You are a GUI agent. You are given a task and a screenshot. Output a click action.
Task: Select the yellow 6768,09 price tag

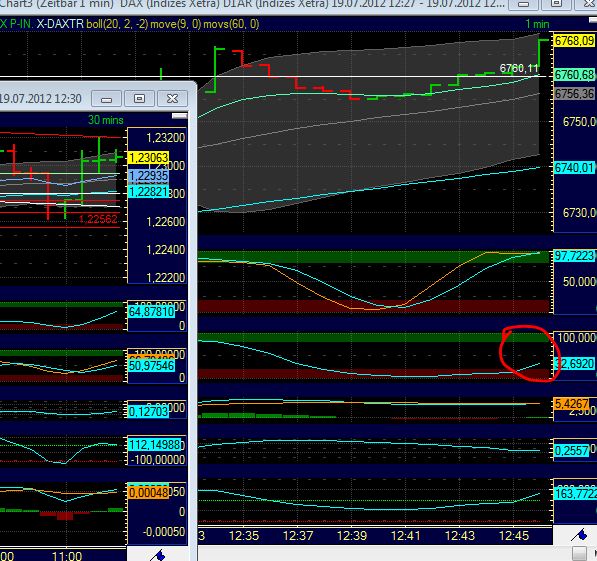575,40
